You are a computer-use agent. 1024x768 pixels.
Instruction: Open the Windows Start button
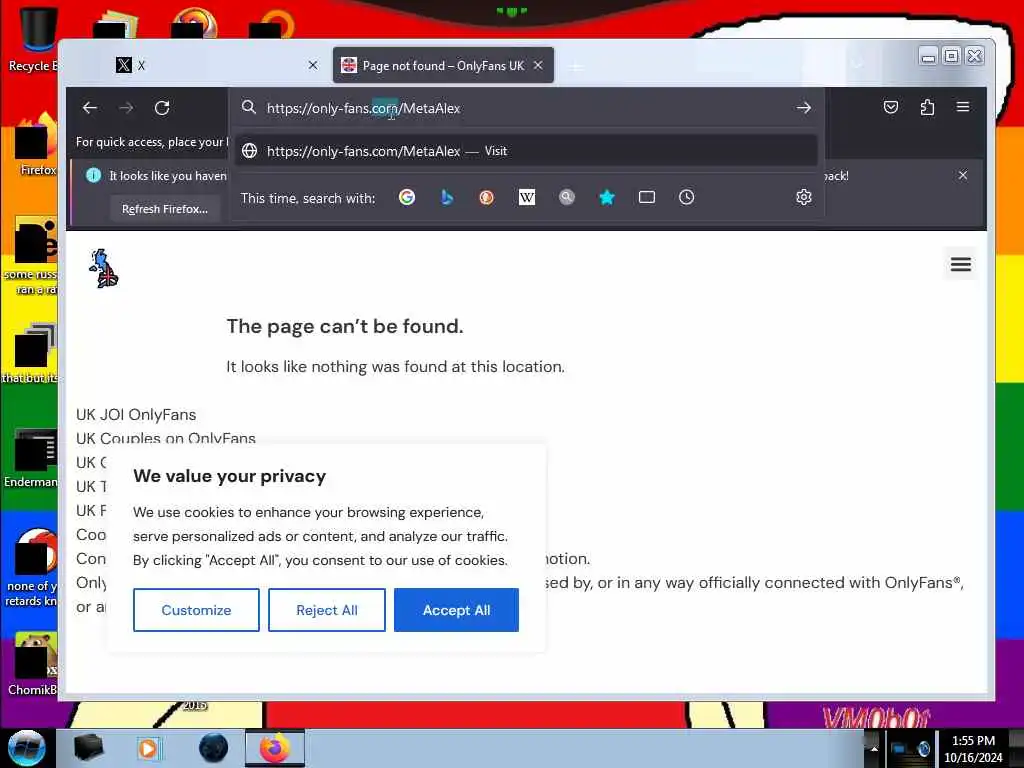(26, 748)
